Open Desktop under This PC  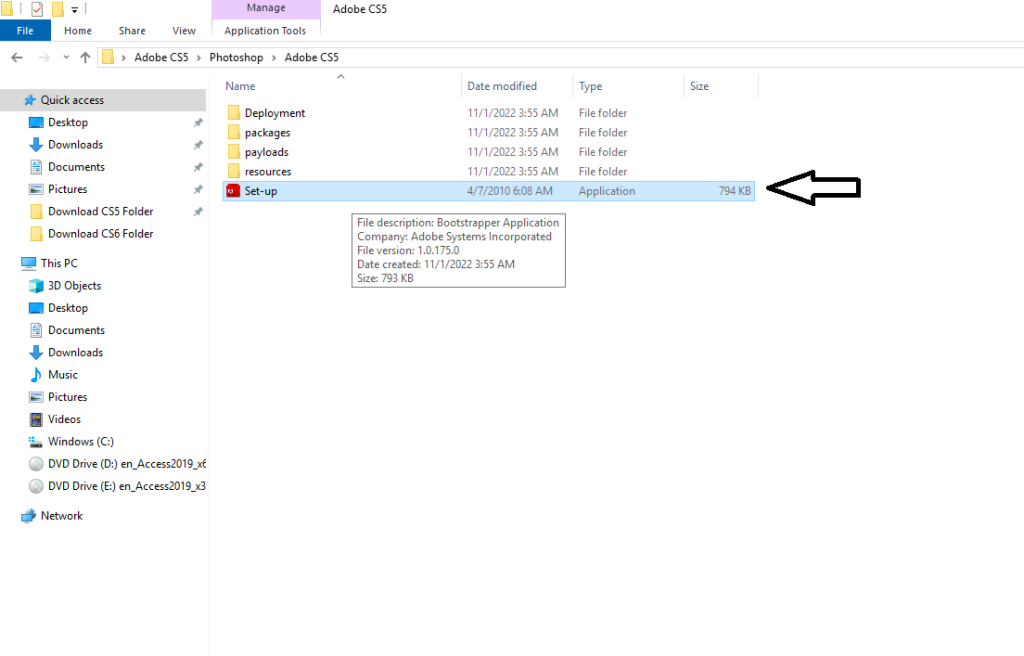67,308
